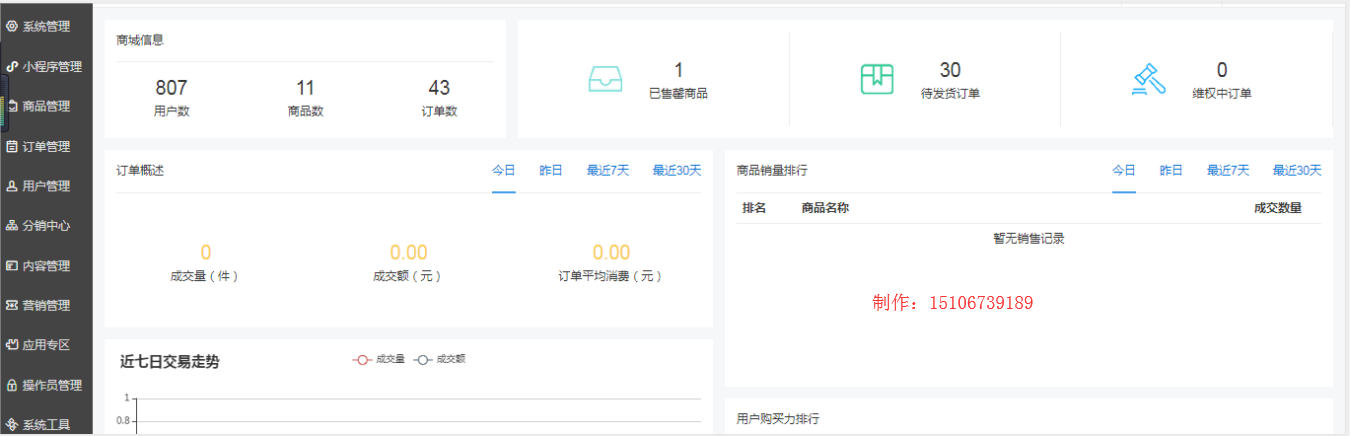Click the 排名 column header

(x=754, y=208)
